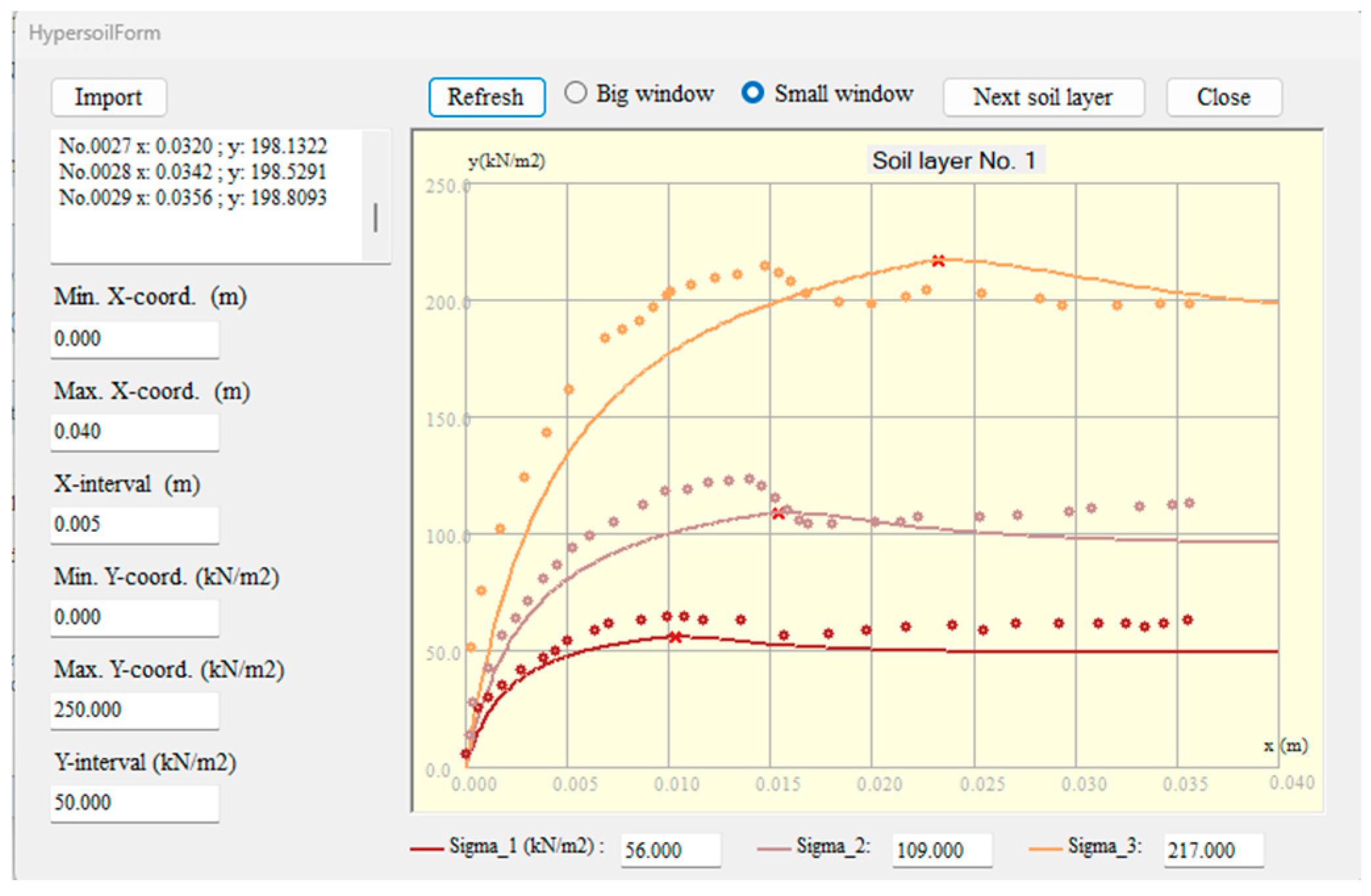Select the Max. Y-coord. field showing 250.000
The image size is (1371, 896).
click(x=134, y=709)
